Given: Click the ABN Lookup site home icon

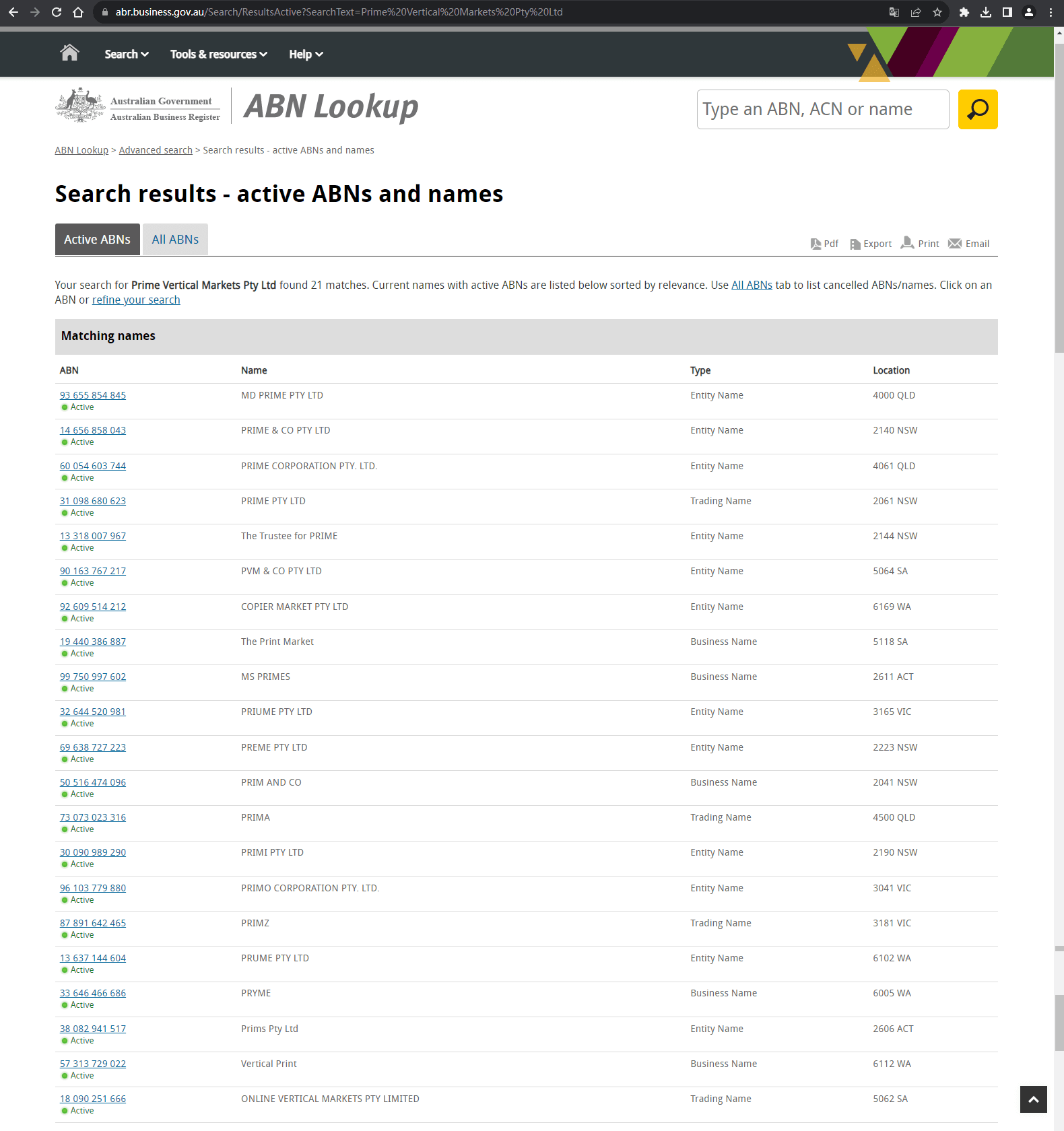Looking at the screenshot, I should pyautogui.click(x=69, y=53).
